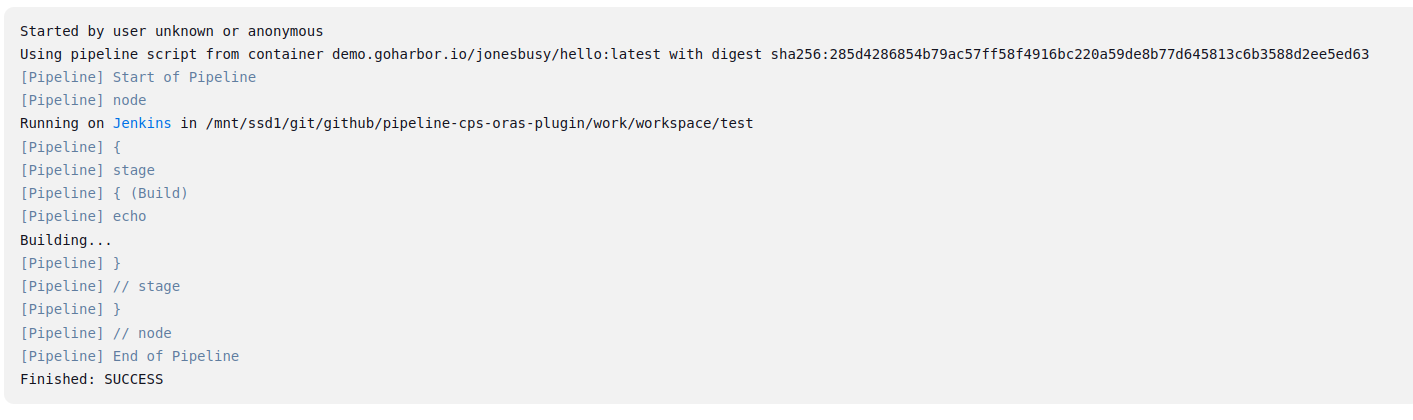This screenshot has width=1413, height=420.
Task: Select the '[Pipeline] echo' line
Action: (x=83, y=216)
